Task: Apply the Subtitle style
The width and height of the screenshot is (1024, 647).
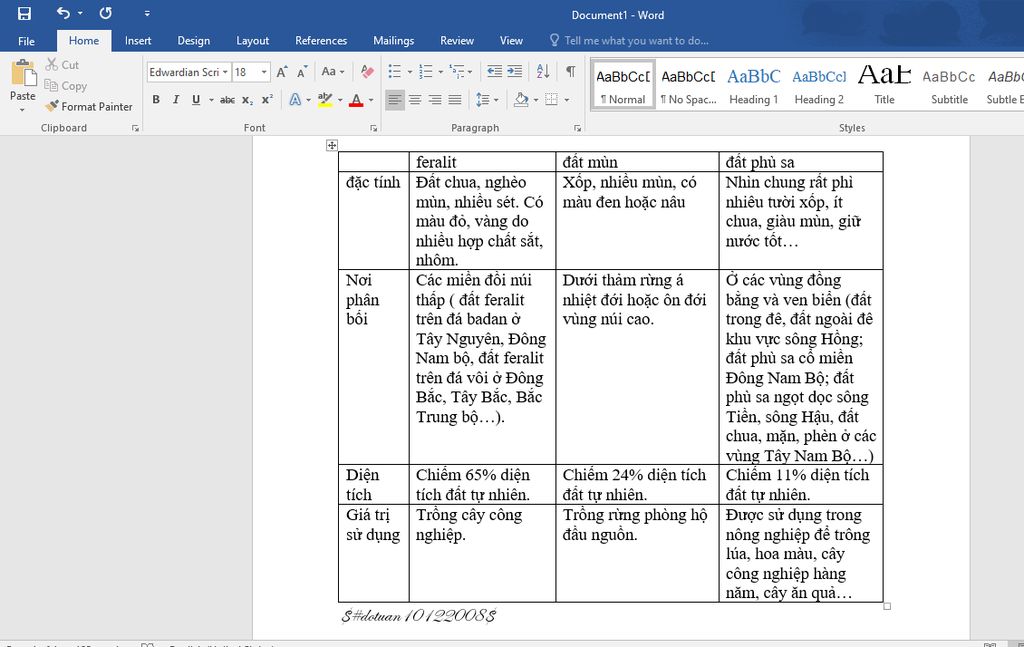Action: (949, 85)
